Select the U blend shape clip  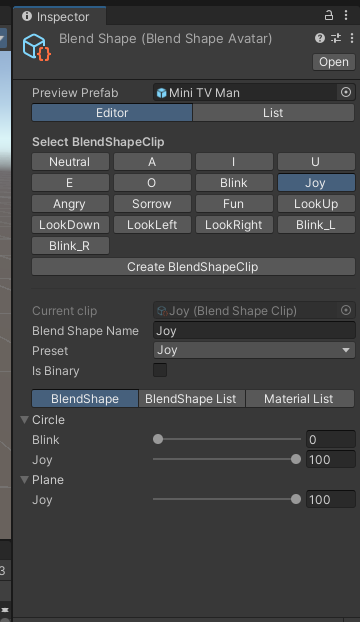(316, 162)
